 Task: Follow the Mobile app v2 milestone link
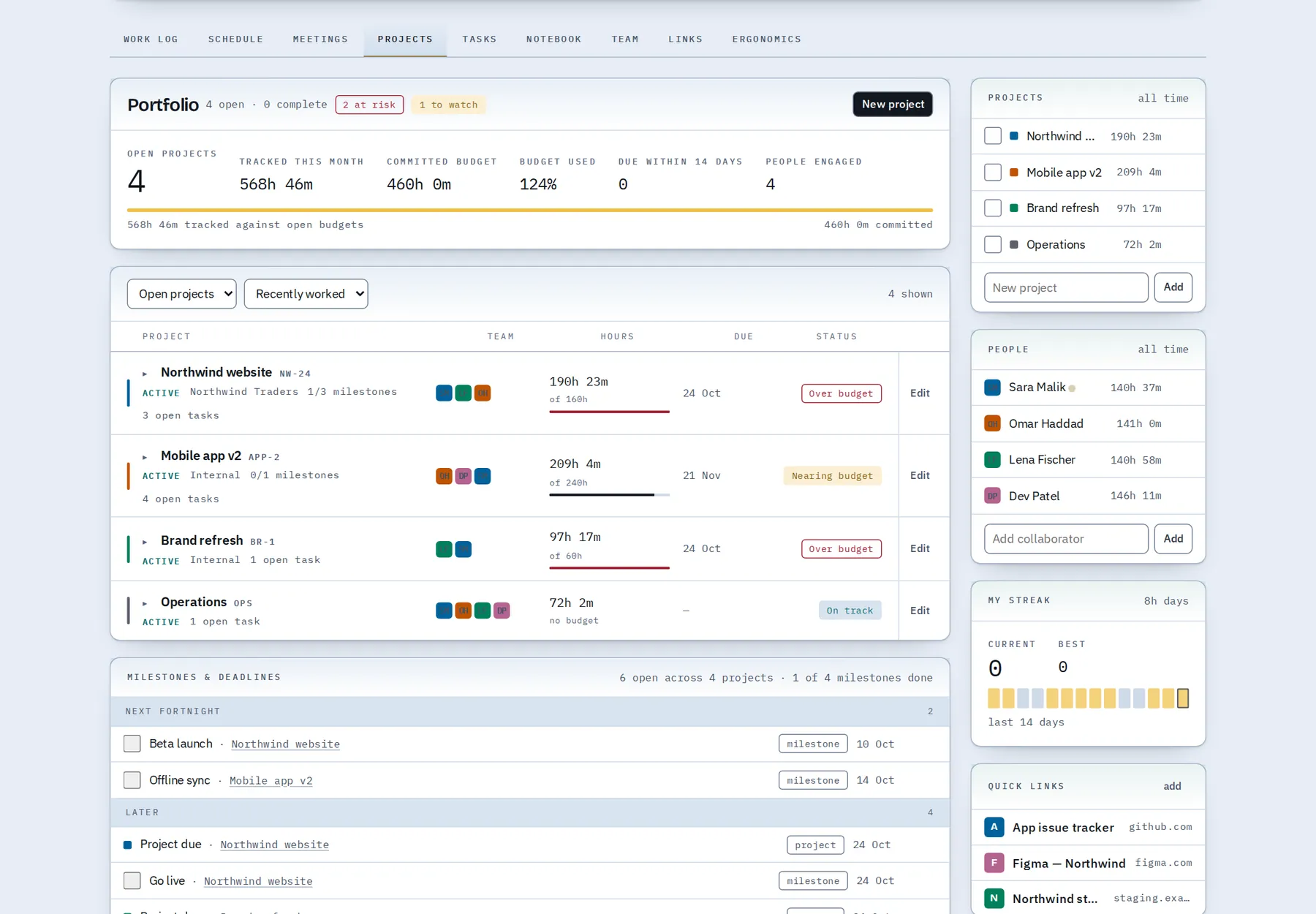click(271, 781)
